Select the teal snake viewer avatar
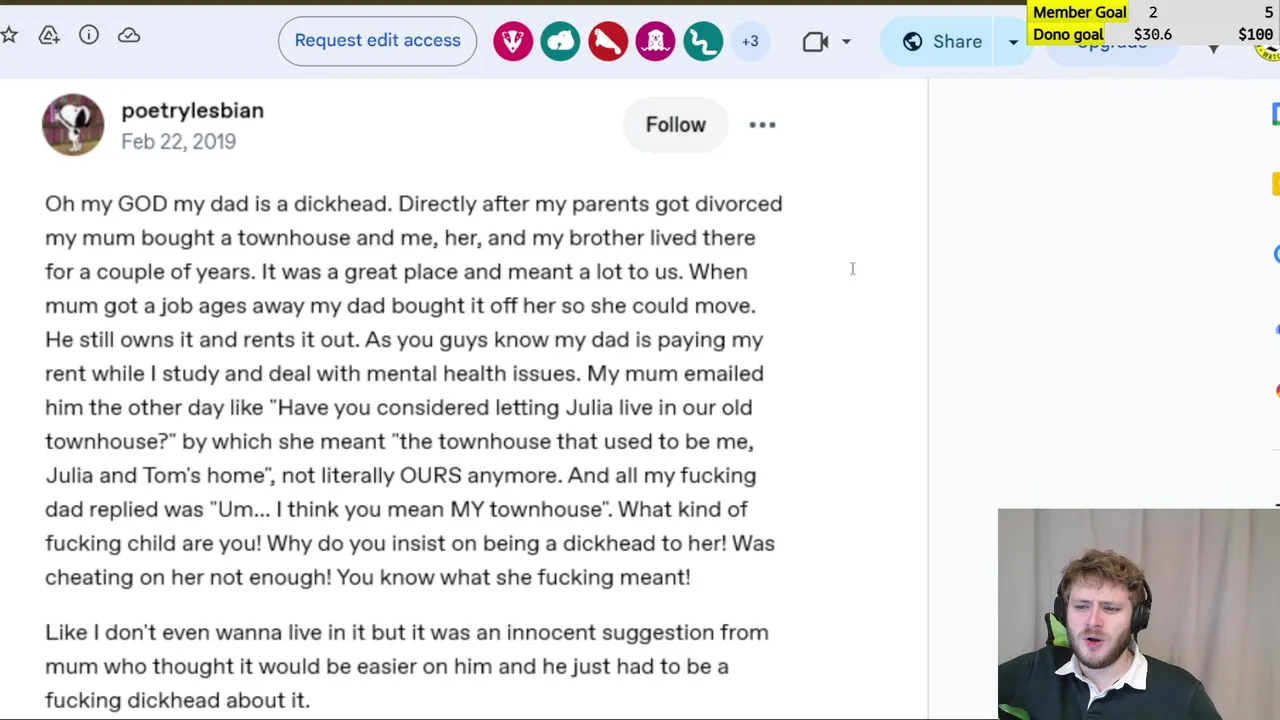 (703, 41)
